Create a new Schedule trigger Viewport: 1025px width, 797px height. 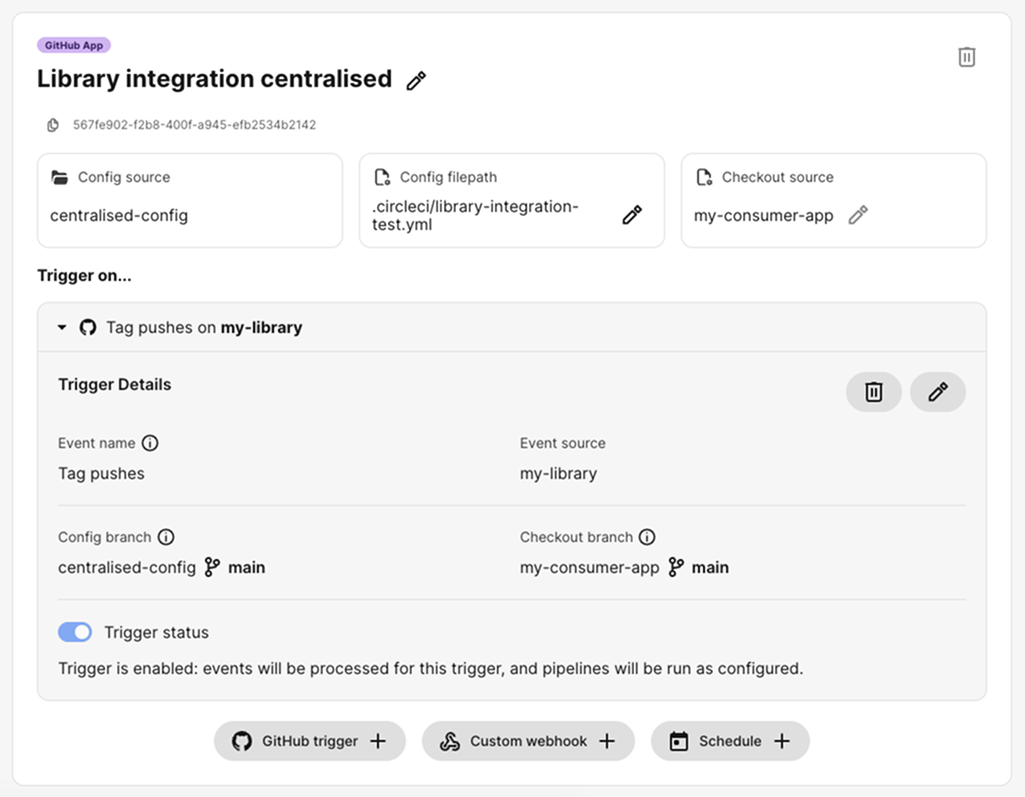click(730, 741)
